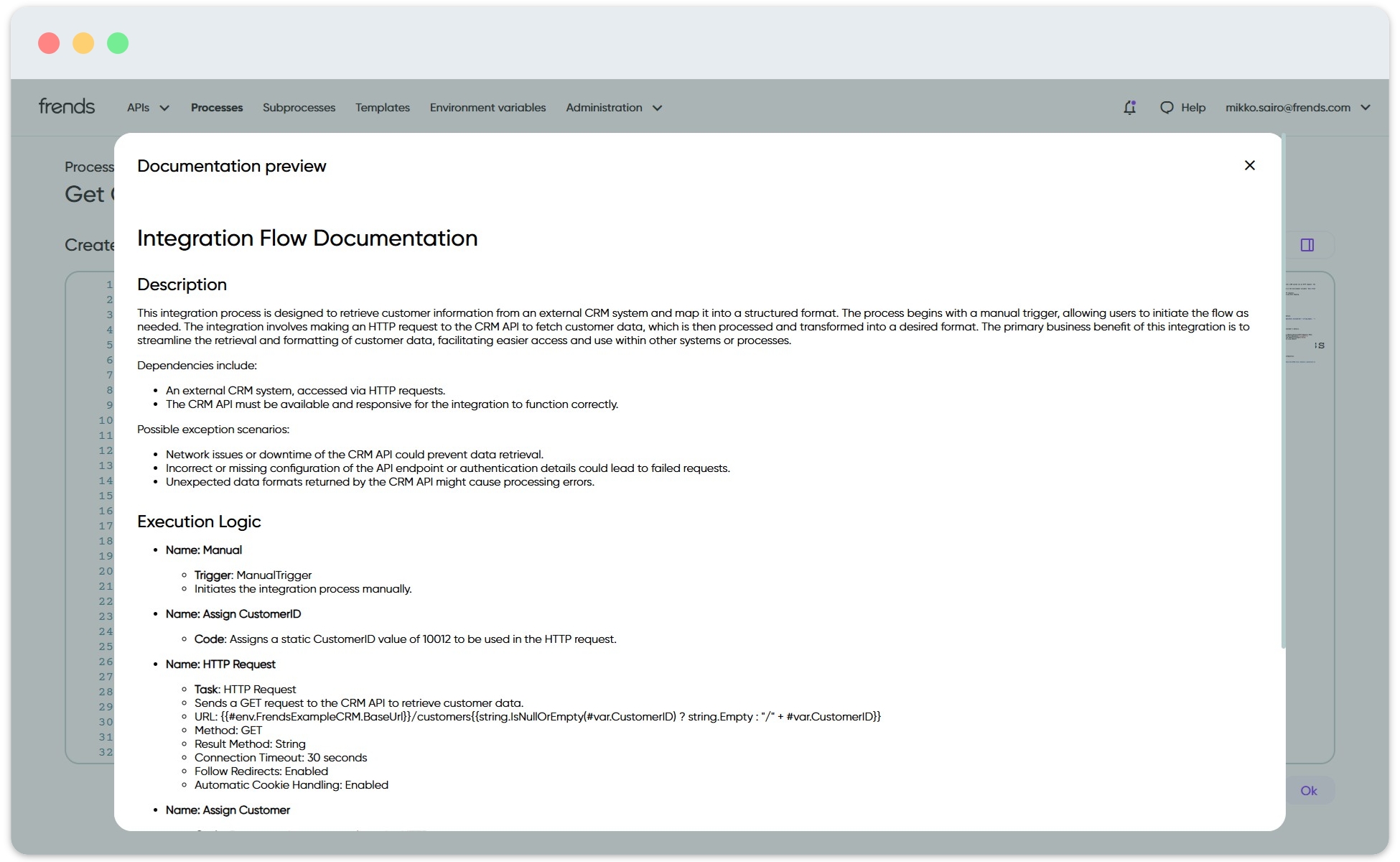Open Environment variables page

487,107
